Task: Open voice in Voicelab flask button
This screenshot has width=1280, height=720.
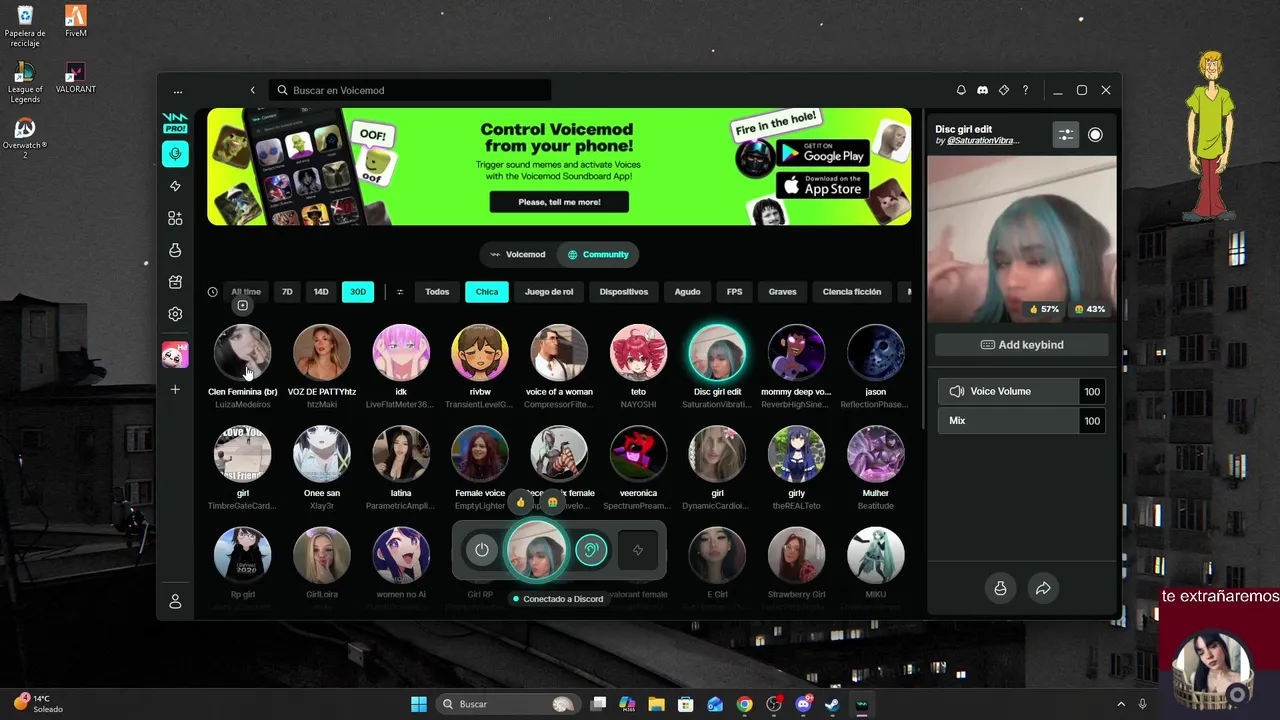Action: click(1000, 589)
